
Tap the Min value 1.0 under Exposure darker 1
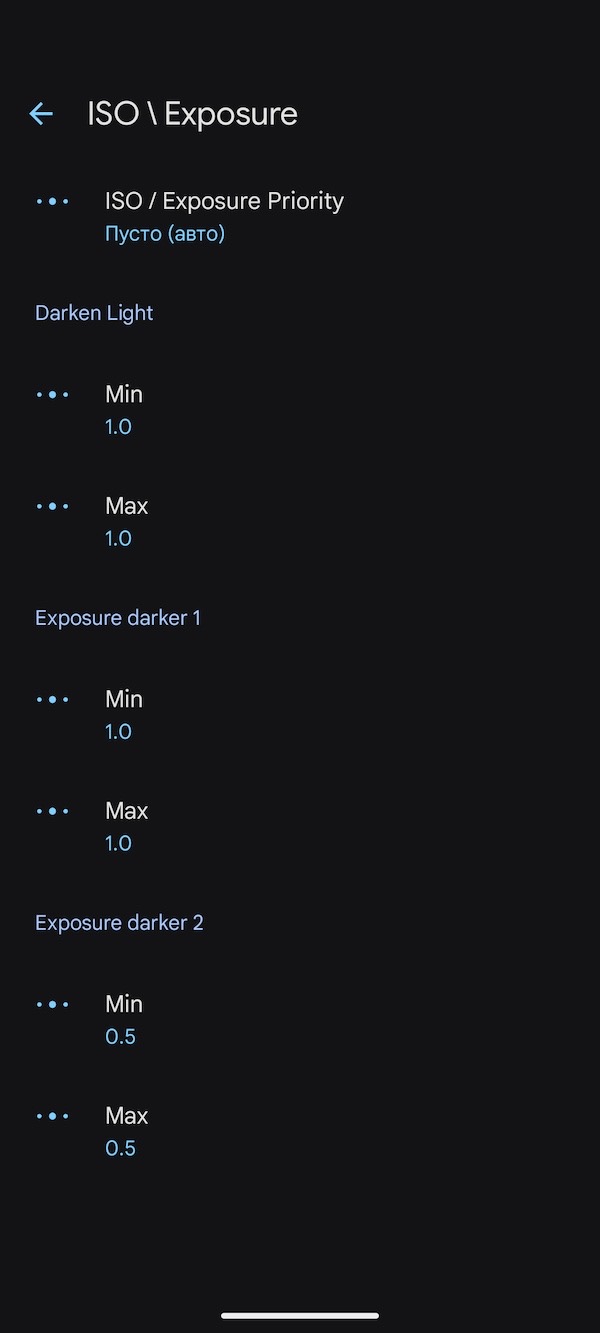tap(118, 731)
